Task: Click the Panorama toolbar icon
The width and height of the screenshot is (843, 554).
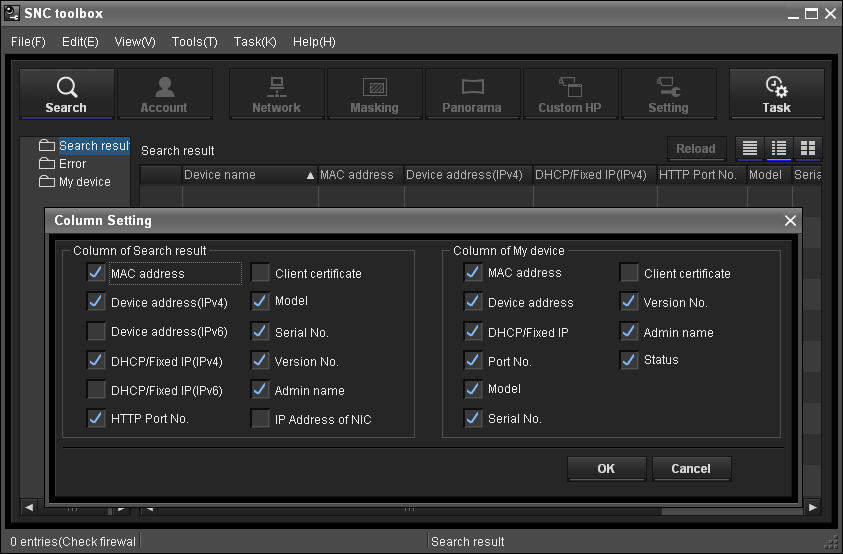Action: 472,94
